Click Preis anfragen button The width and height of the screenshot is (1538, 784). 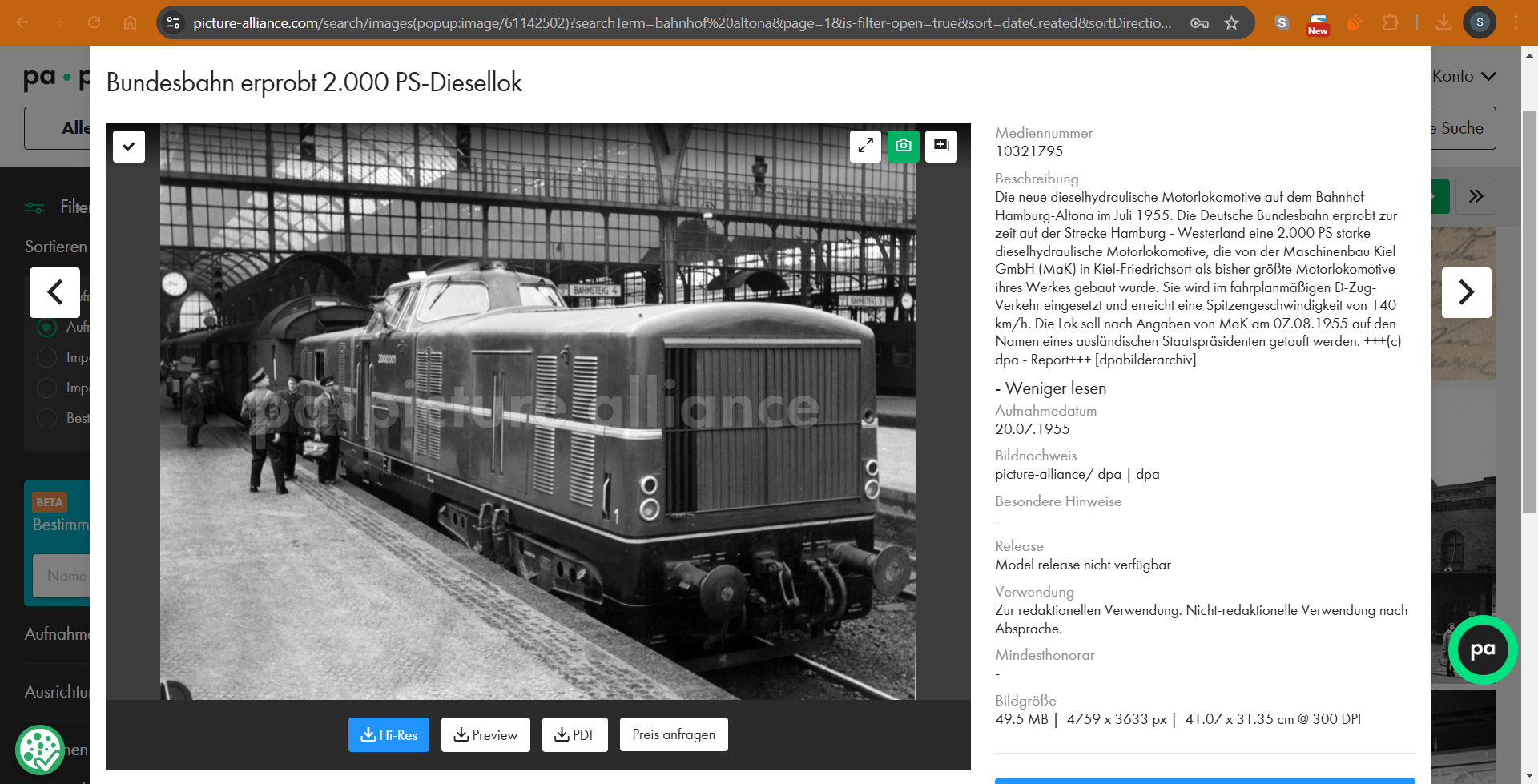(674, 734)
